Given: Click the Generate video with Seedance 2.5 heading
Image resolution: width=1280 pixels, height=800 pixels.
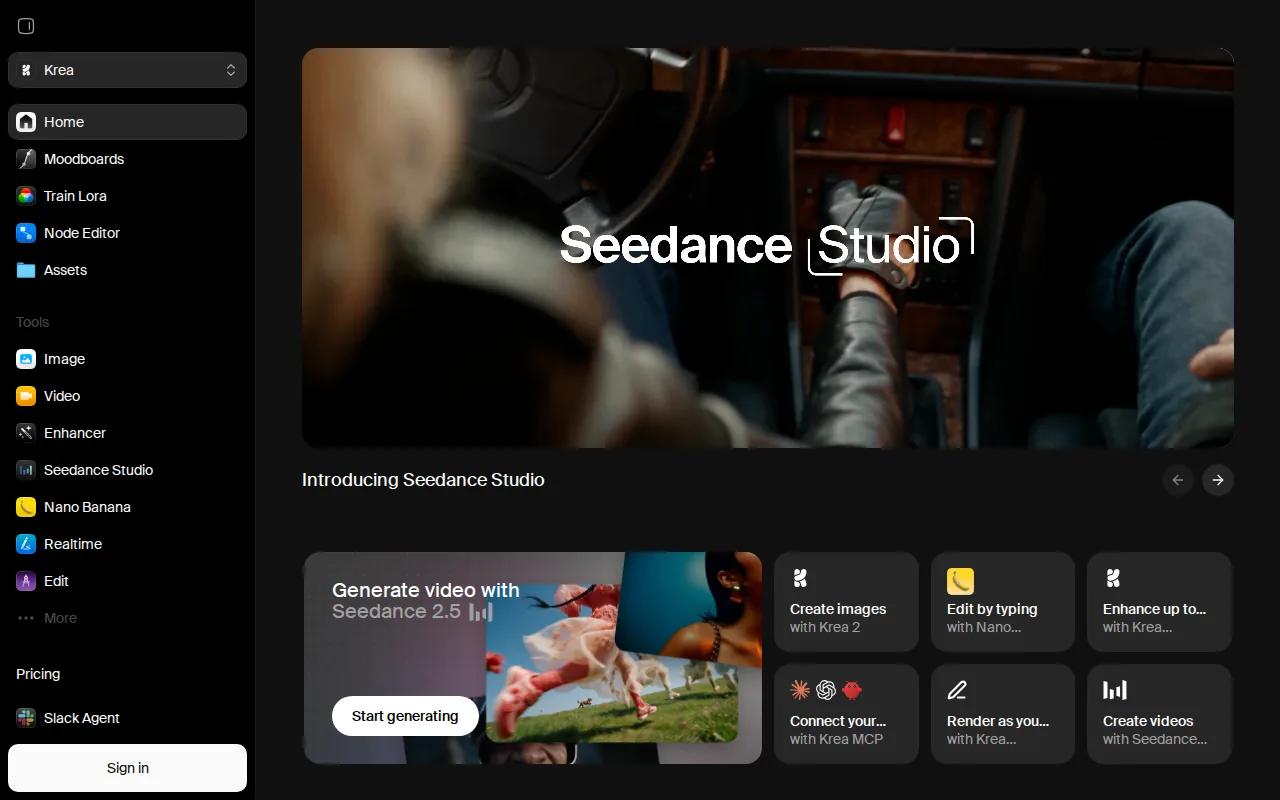Looking at the screenshot, I should (426, 601).
